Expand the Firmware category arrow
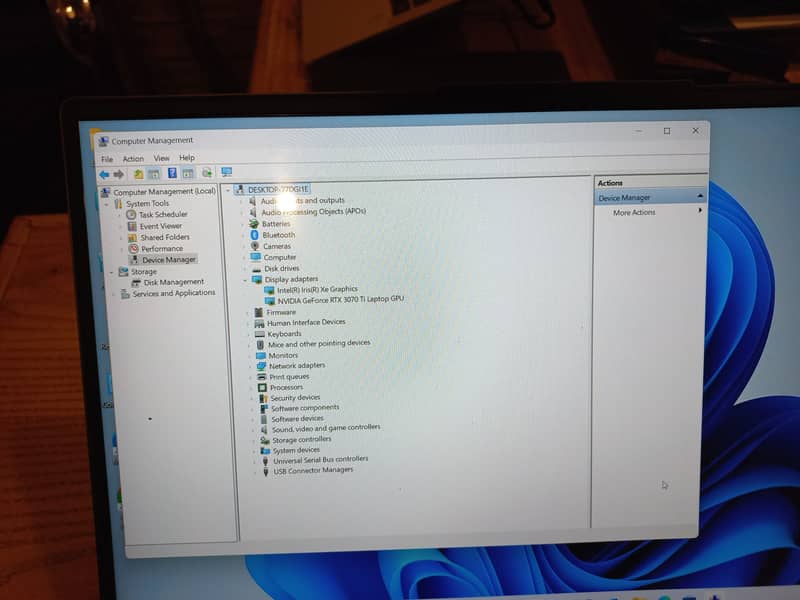The width and height of the screenshot is (800, 600). (x=248, y=313)
